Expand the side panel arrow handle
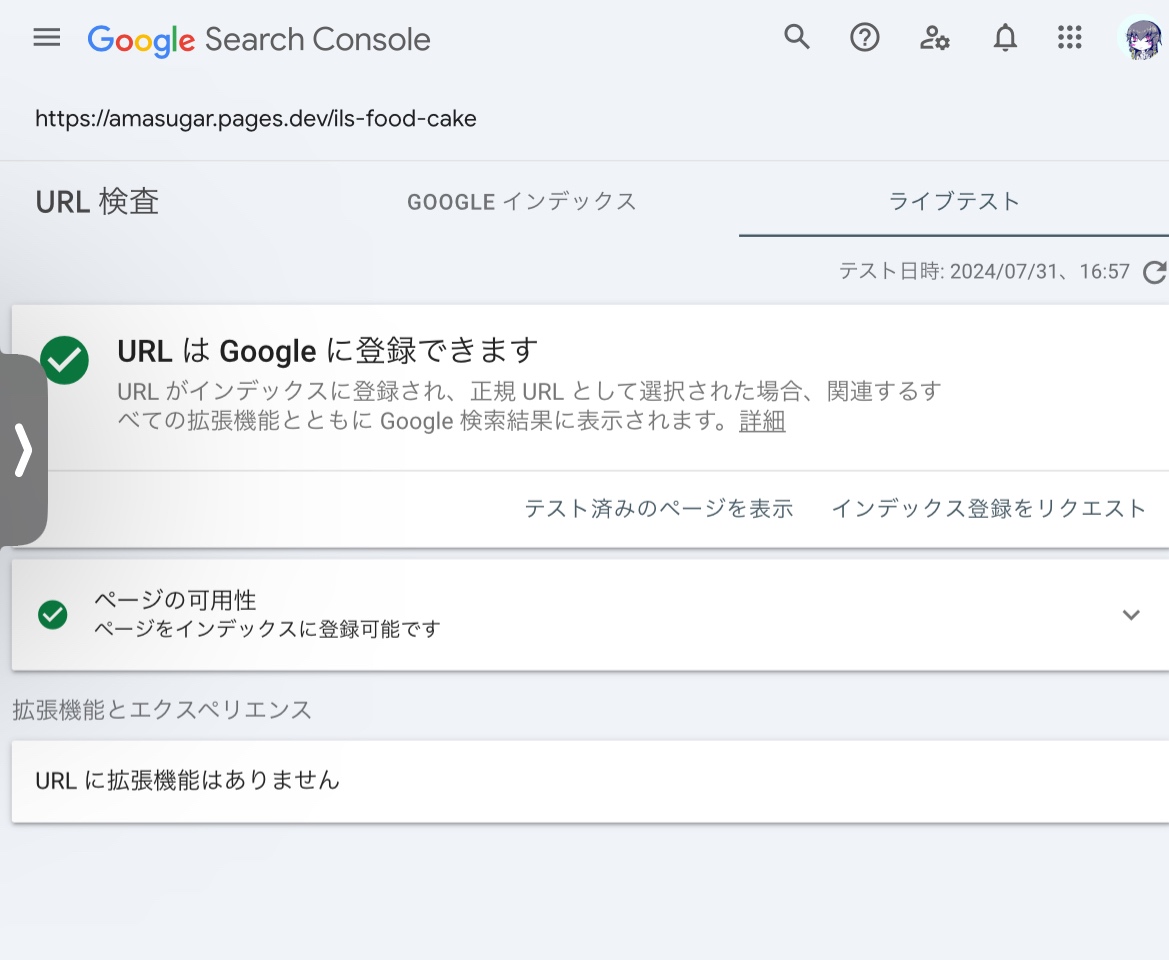This screenshot has width=1169, height=960. 24,450
